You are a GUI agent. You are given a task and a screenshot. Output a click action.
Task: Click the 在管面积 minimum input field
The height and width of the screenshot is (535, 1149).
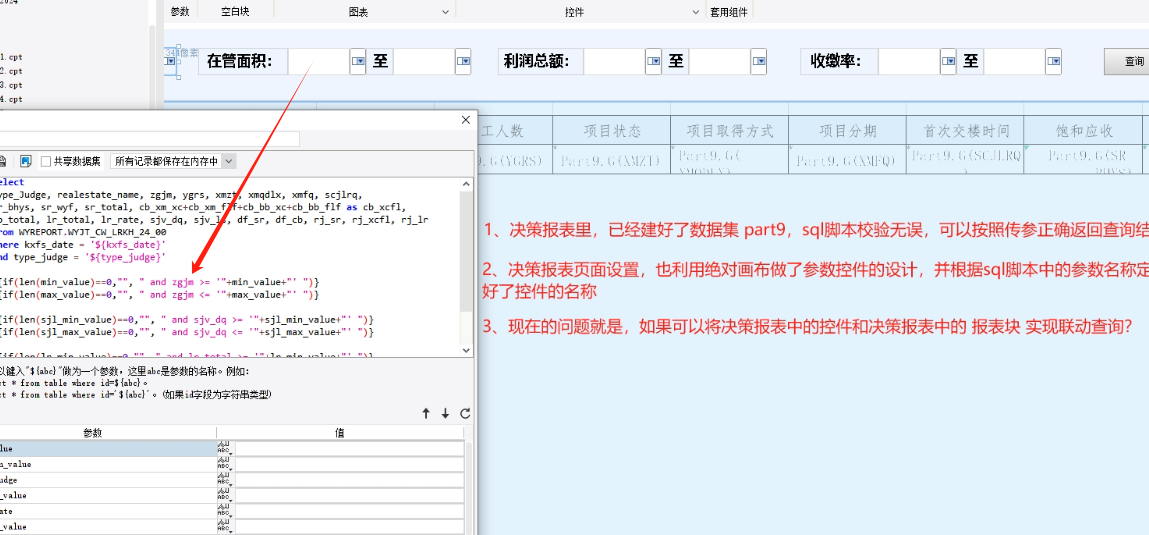click(319, 62)
